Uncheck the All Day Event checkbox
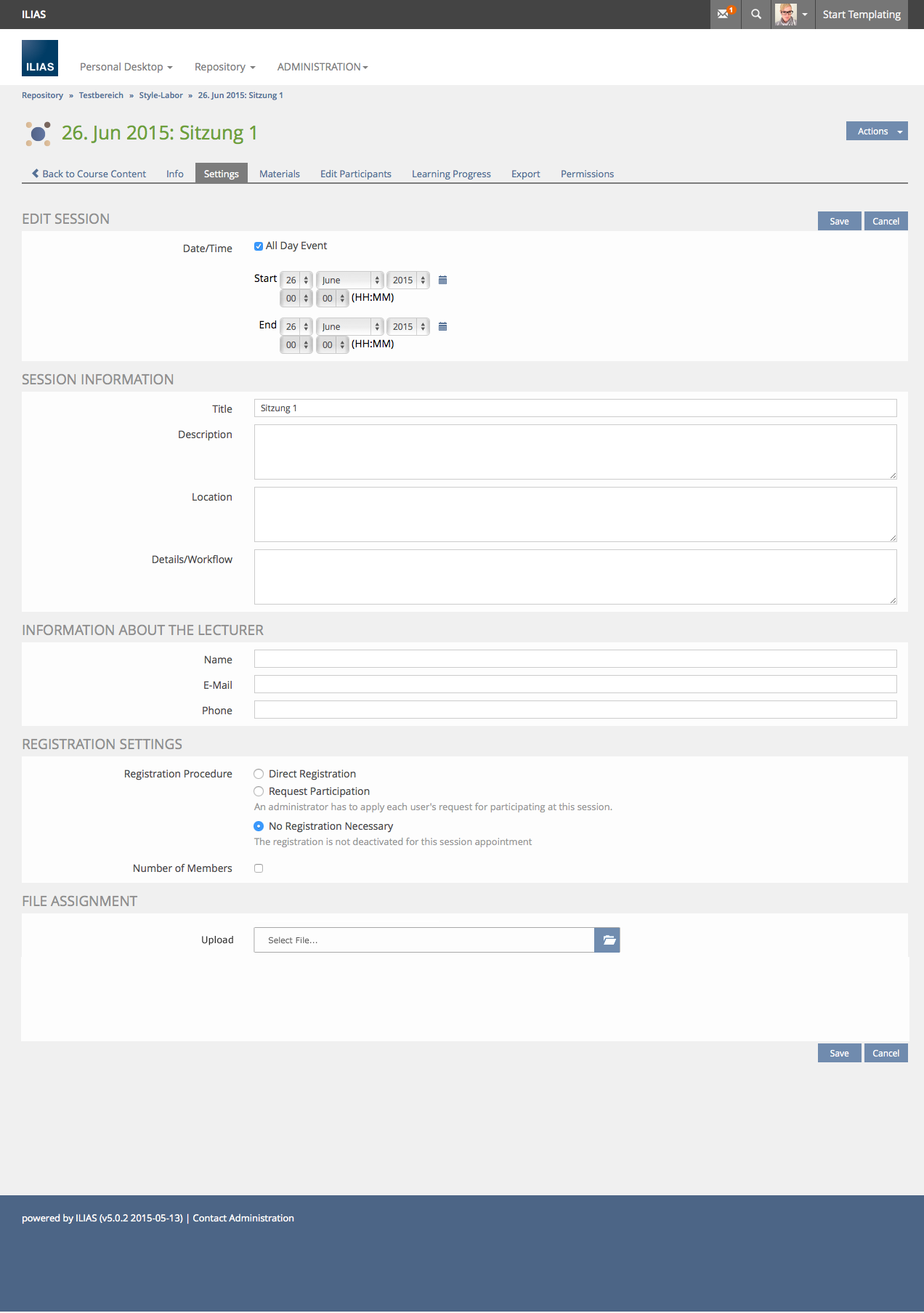924x1313 pixels. (x=259, y=246)
